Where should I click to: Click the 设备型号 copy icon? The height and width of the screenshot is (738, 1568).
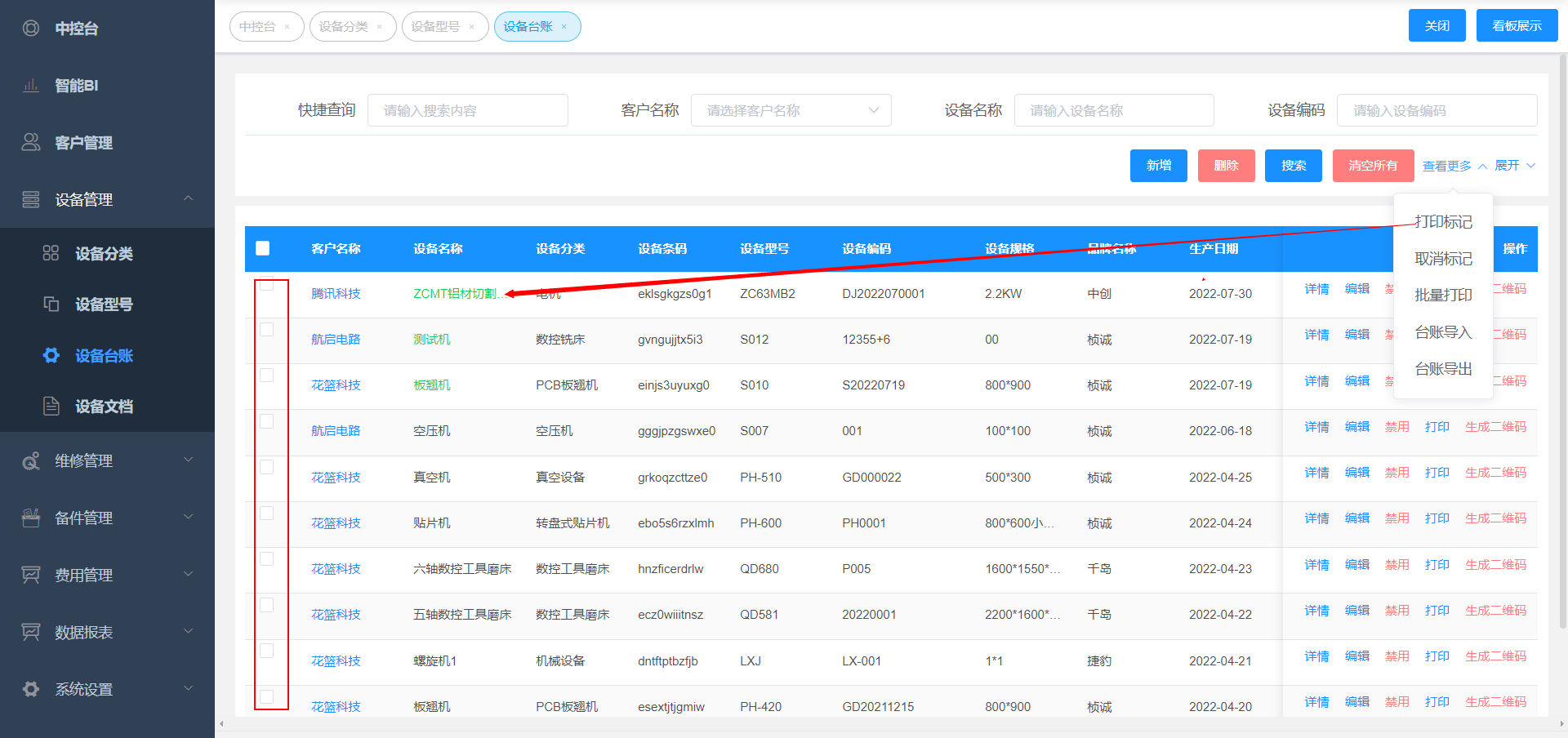tap(51, 305)
